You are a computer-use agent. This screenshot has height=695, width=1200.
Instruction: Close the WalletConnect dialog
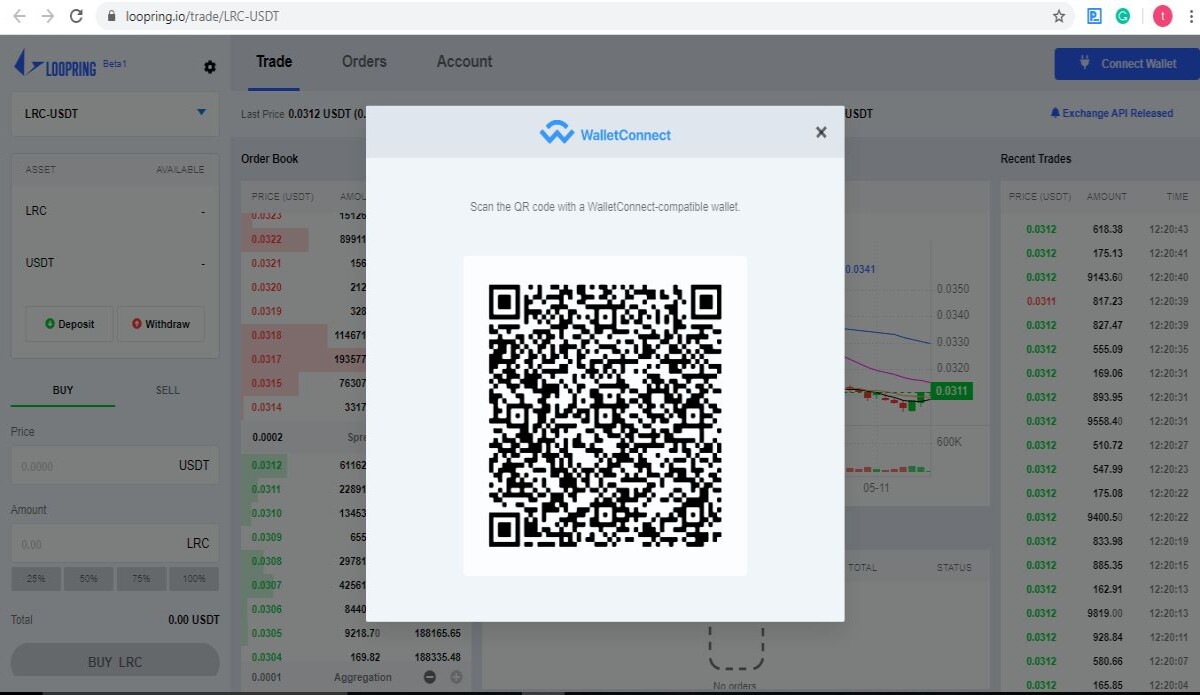pos(821,132)
